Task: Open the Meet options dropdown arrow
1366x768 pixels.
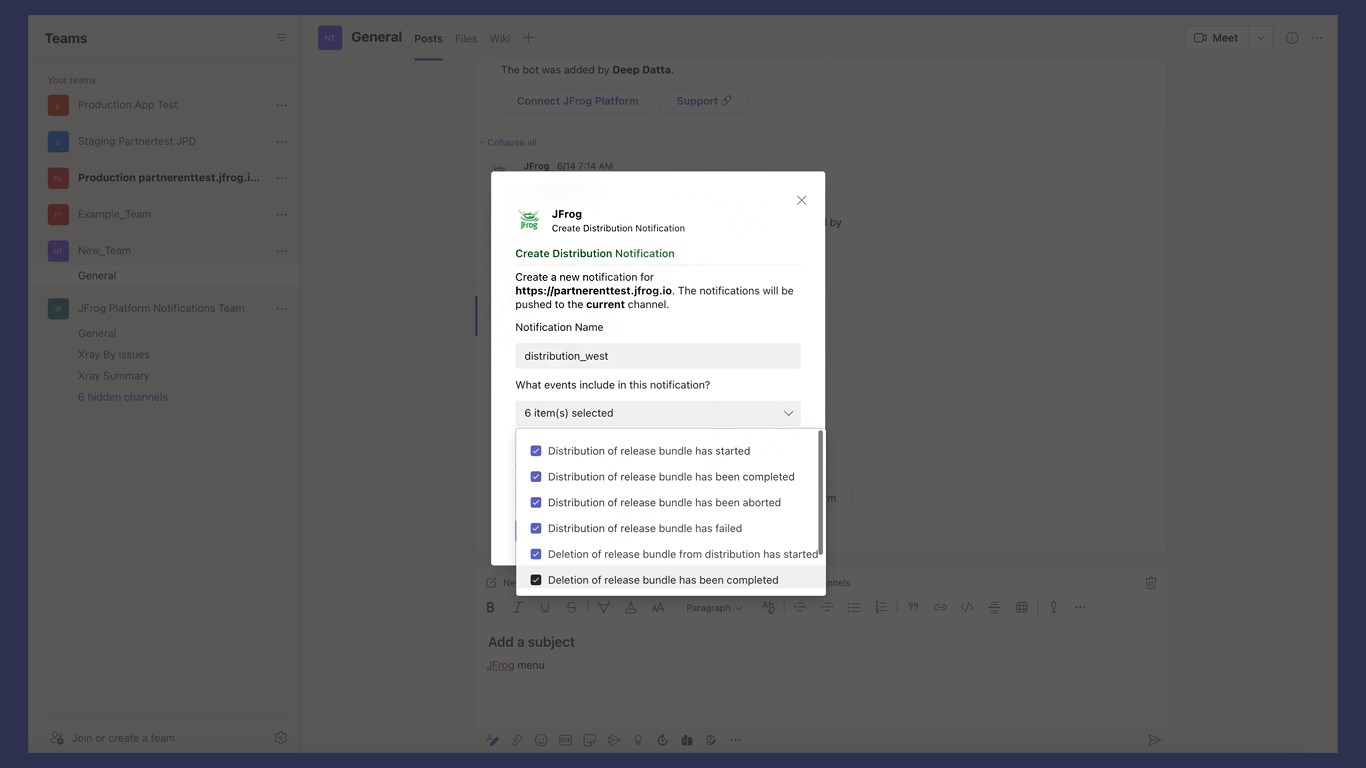Action: coord(1261,38)
